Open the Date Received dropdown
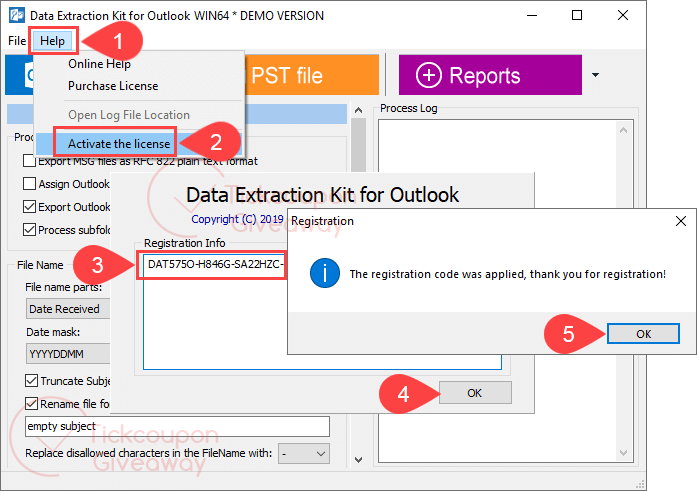This screenshot has width=697, height=491. point(68,309)
